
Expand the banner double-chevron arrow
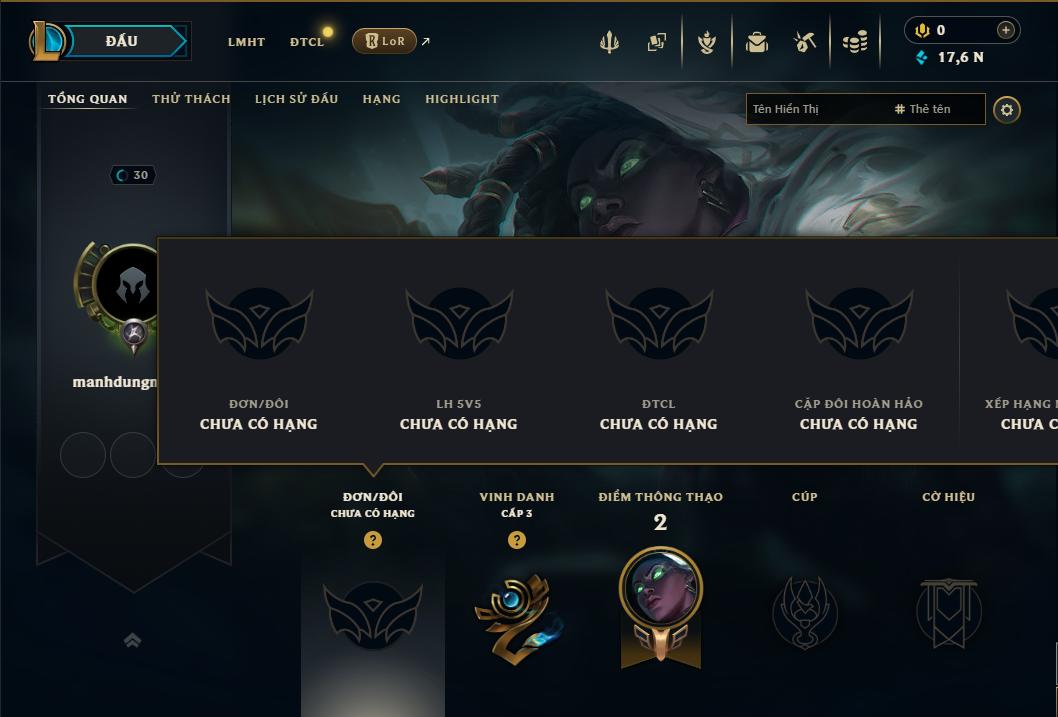pyautogui.click(x=132, y=640)
